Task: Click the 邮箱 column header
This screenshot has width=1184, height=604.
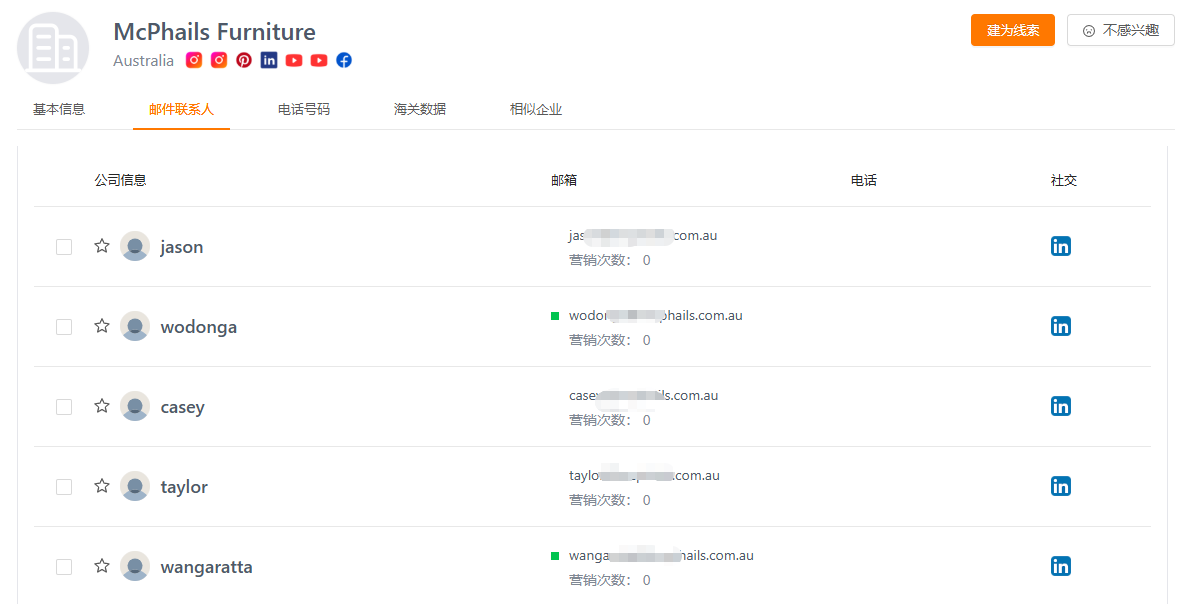Action: [x=564, y=180]
